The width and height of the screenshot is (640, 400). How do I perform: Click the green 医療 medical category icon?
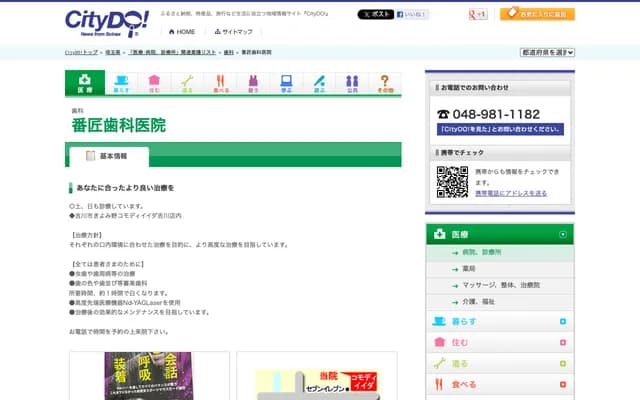pyautogui.click(x=85, y=83)
